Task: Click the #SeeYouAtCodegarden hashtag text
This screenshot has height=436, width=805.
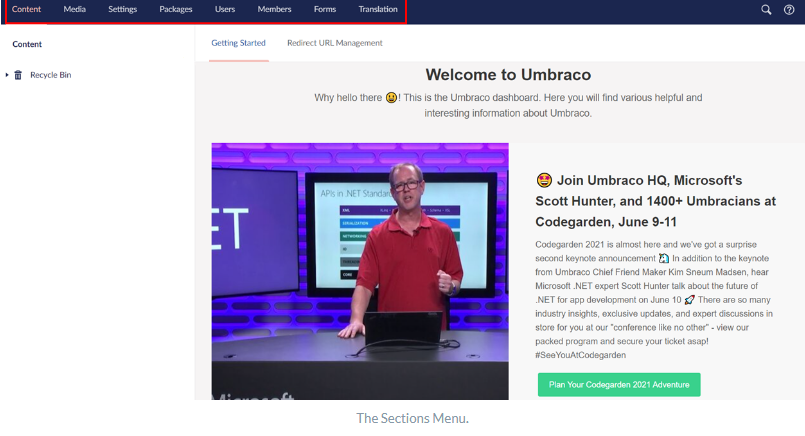Action: coord(581,355)
